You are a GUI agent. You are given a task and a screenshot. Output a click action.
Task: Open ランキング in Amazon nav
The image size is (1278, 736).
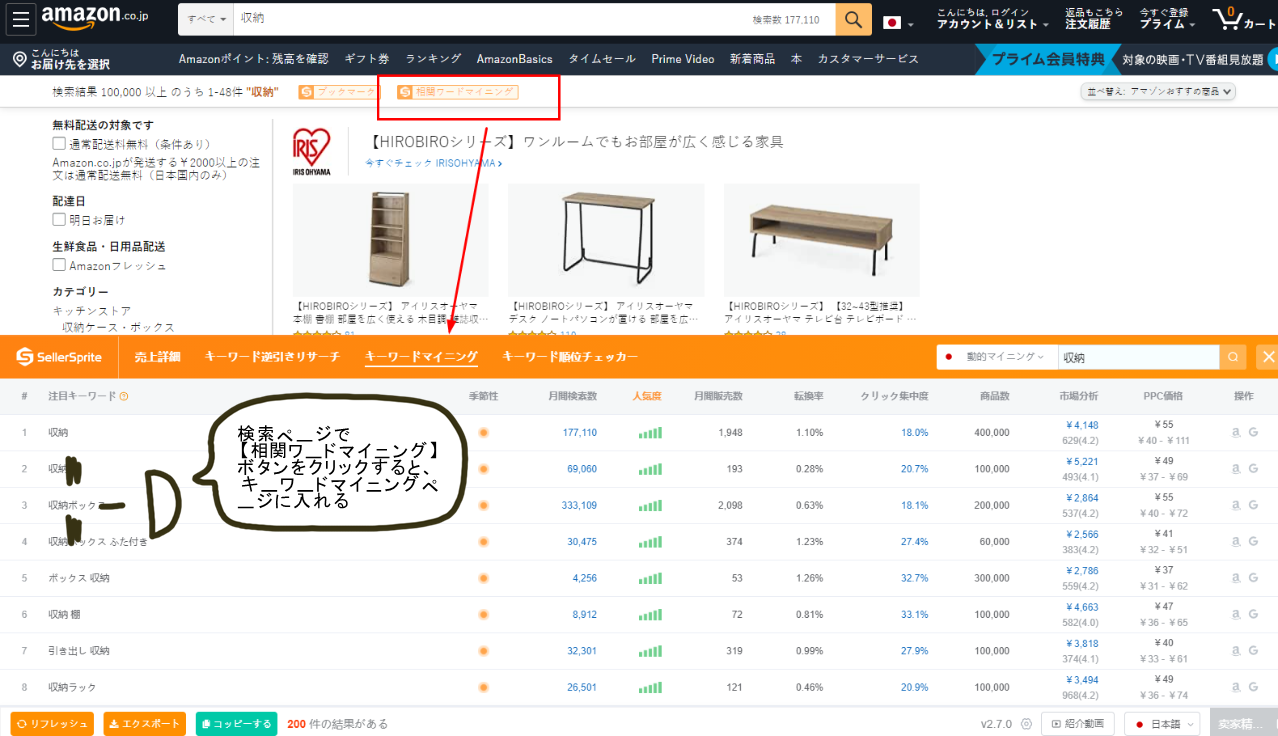tap(433, 59)
